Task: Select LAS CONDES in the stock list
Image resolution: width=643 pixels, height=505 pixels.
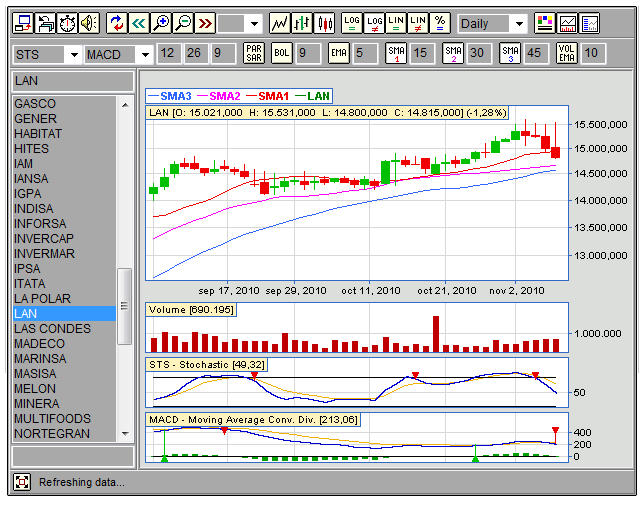Action: pyautogui.click(x=52, y=328)
